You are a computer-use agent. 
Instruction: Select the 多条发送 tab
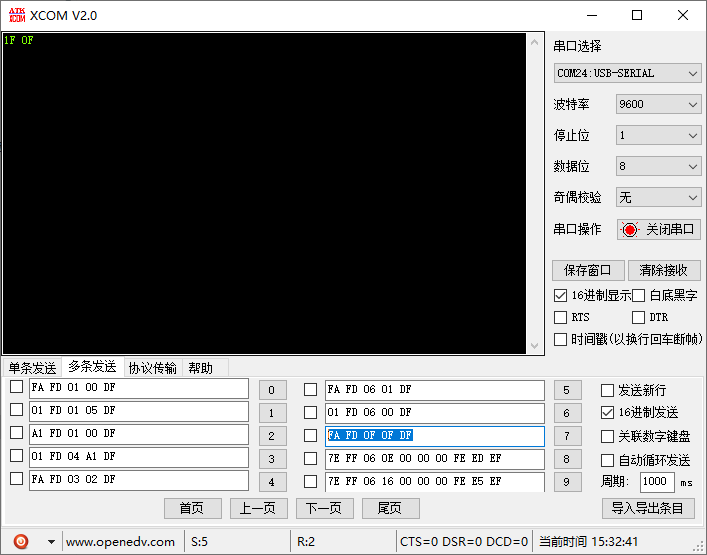(x=92, y=367)
